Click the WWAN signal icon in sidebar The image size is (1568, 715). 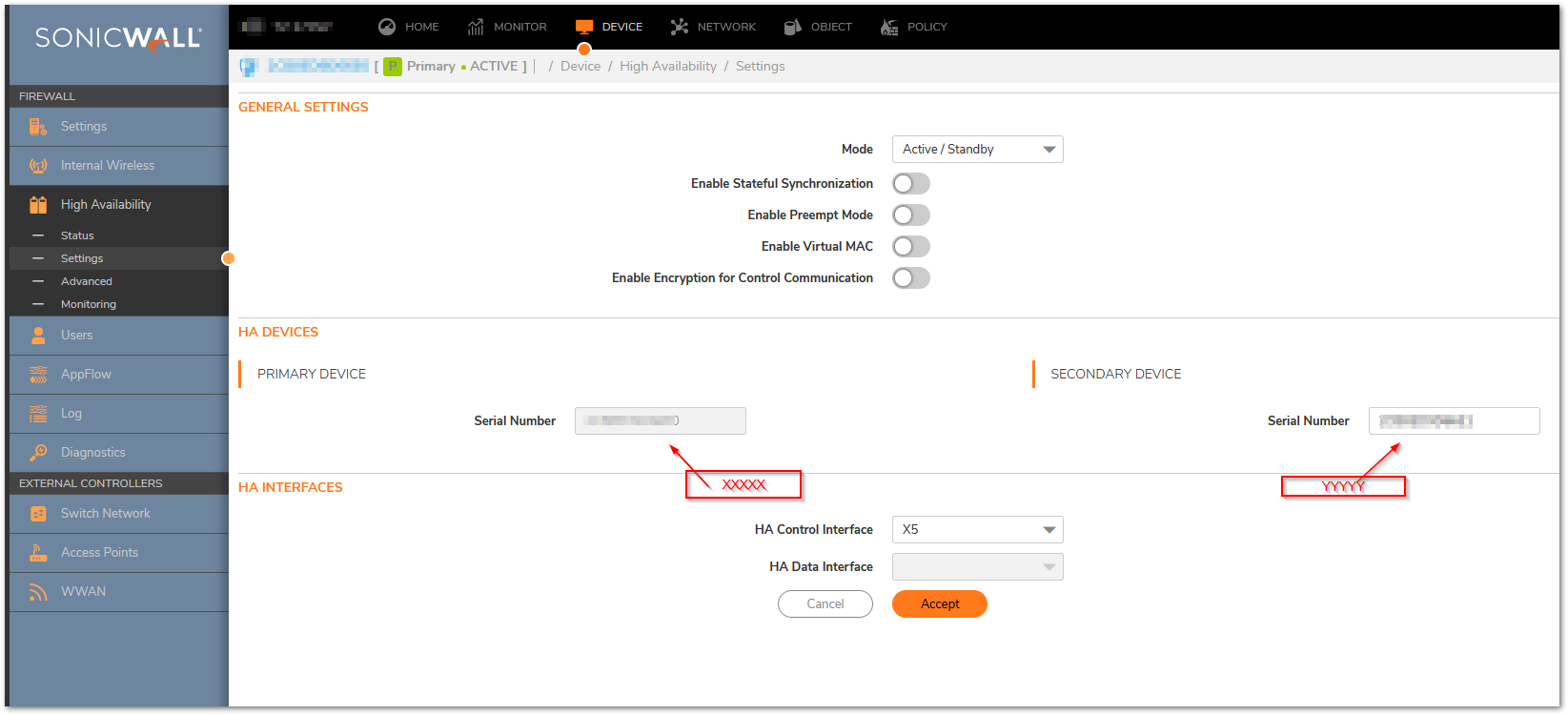(38, 592)
